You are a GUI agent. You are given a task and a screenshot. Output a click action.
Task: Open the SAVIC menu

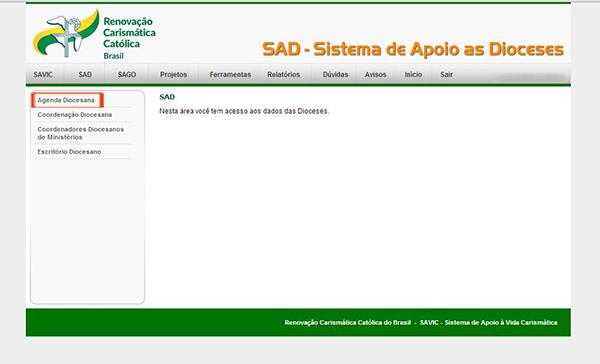(43, 75)
